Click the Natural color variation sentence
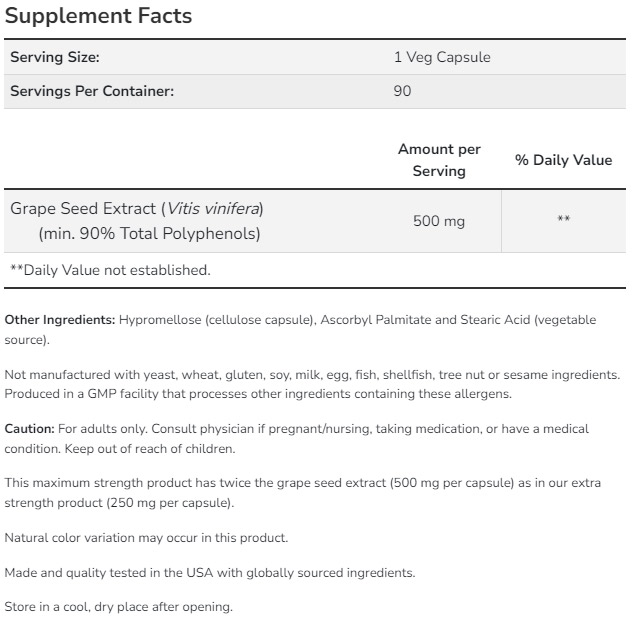 click(146, 538)
